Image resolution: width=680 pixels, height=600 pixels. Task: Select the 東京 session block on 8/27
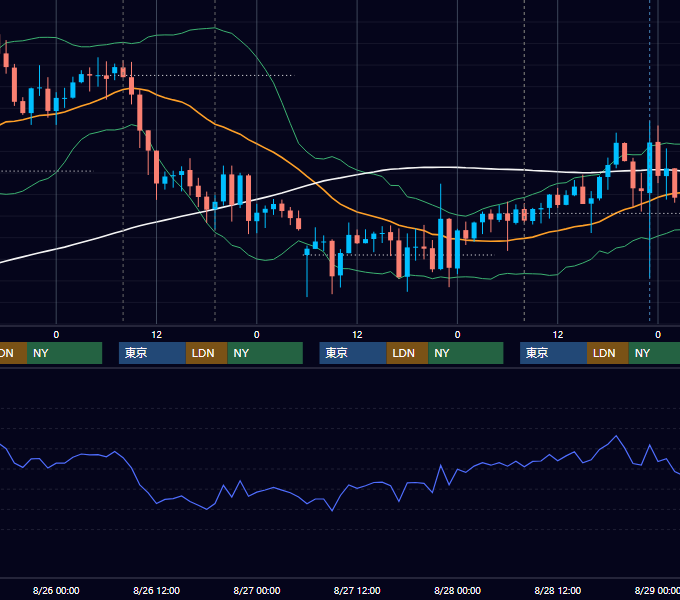click(x=353, y=353)
